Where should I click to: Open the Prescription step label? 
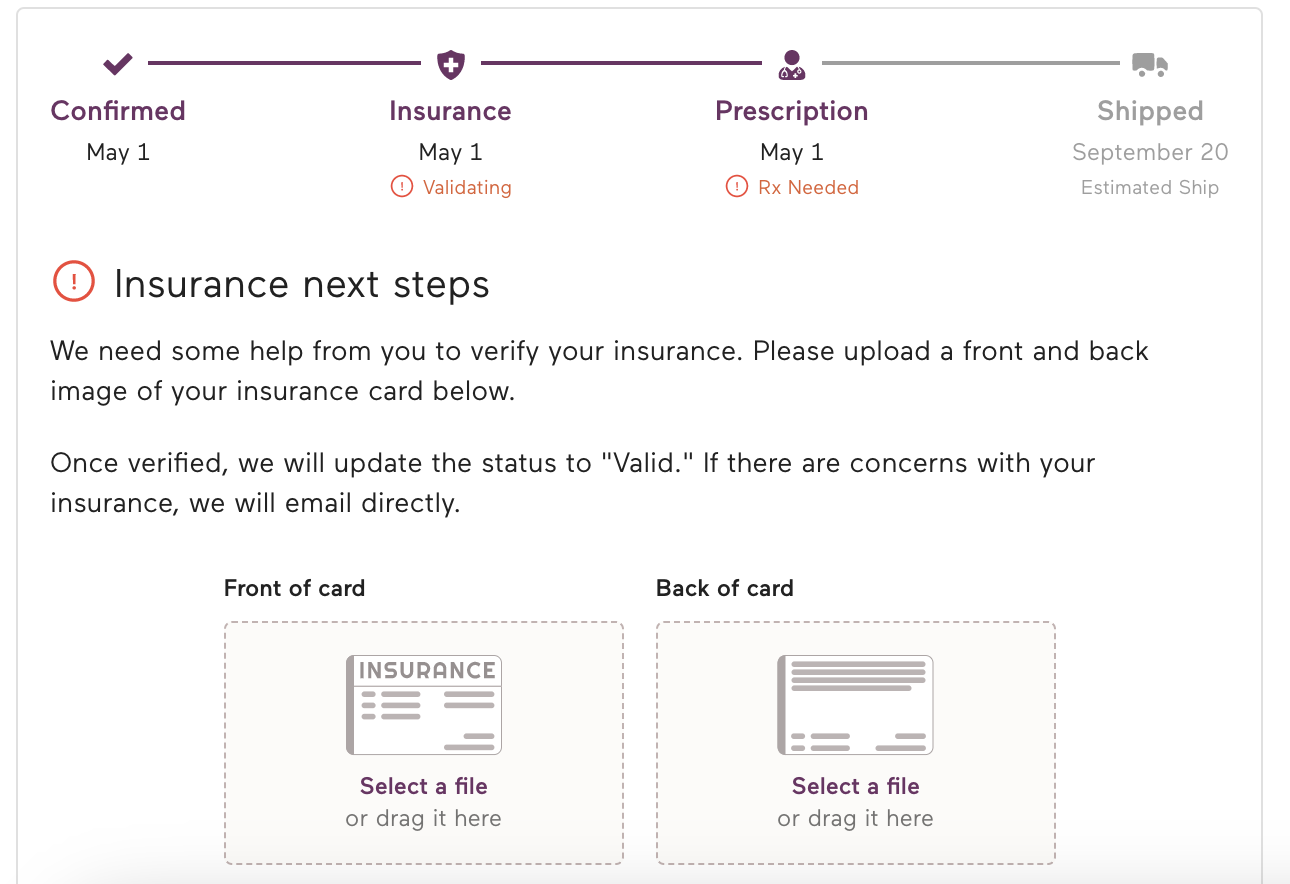[791, 111]
